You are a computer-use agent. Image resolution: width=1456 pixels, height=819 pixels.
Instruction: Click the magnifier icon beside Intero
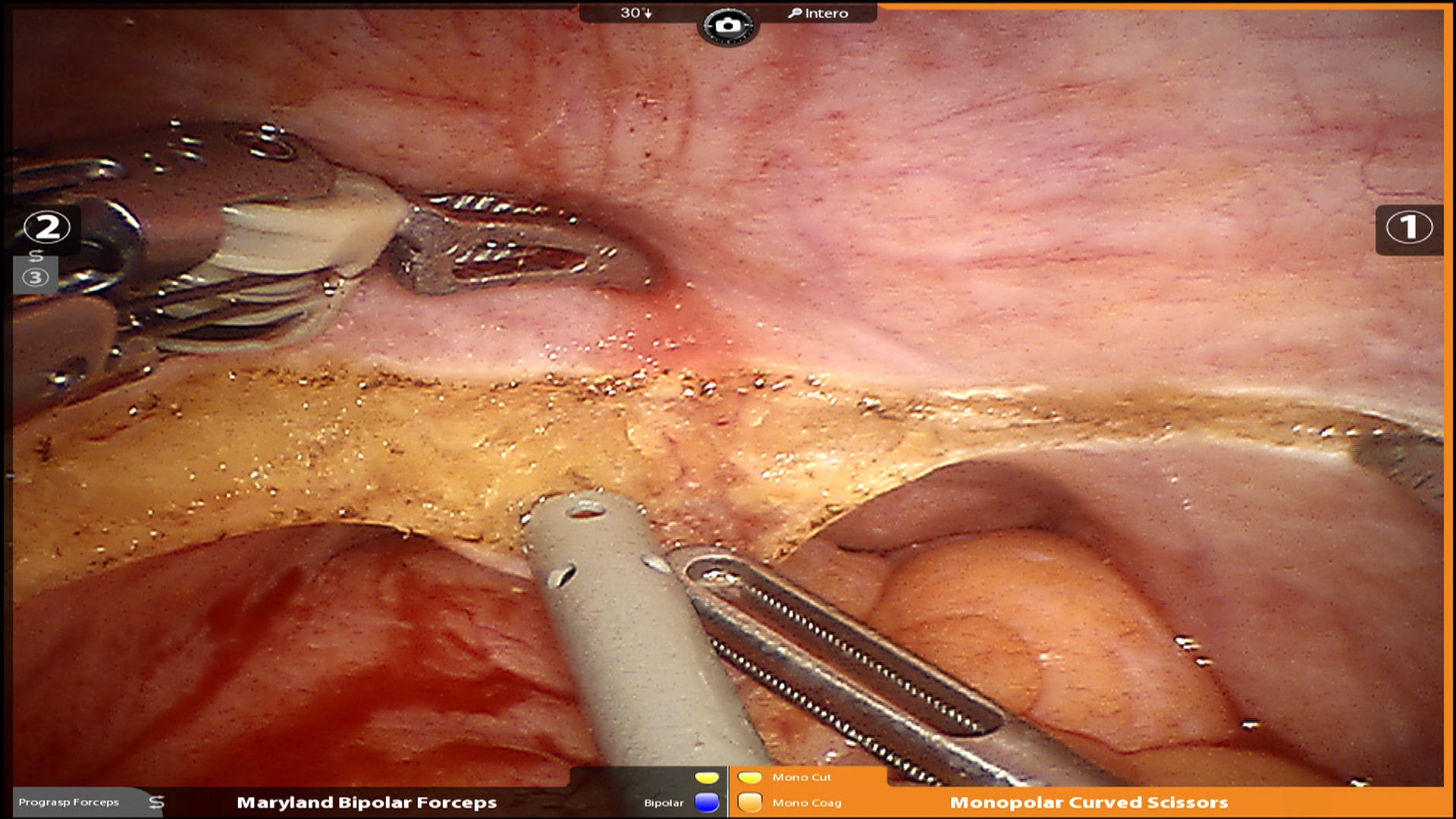pos(795,13)
